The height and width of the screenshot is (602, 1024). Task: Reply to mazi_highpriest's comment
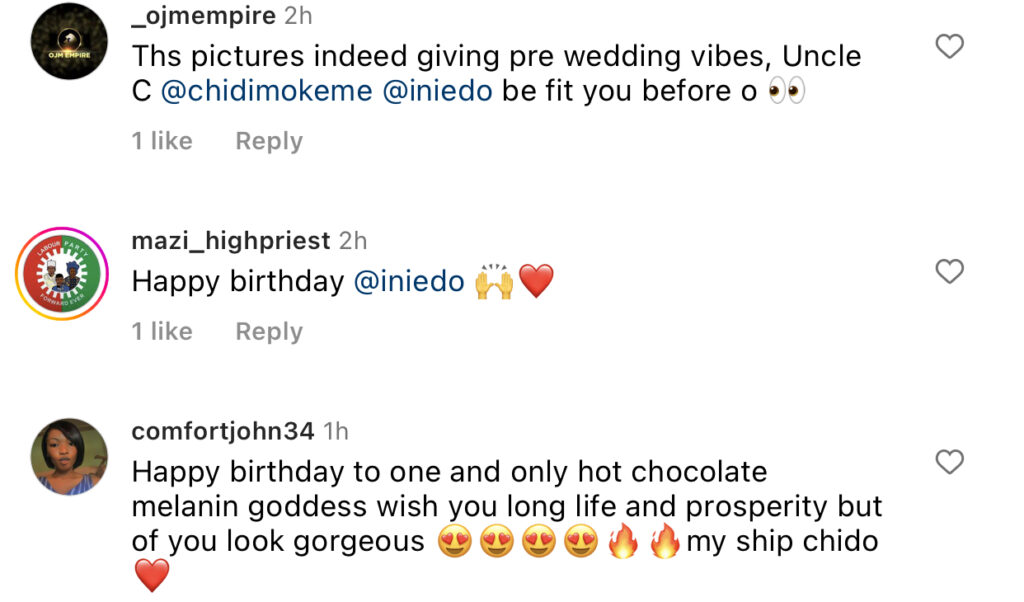click(x=268, y=332)
